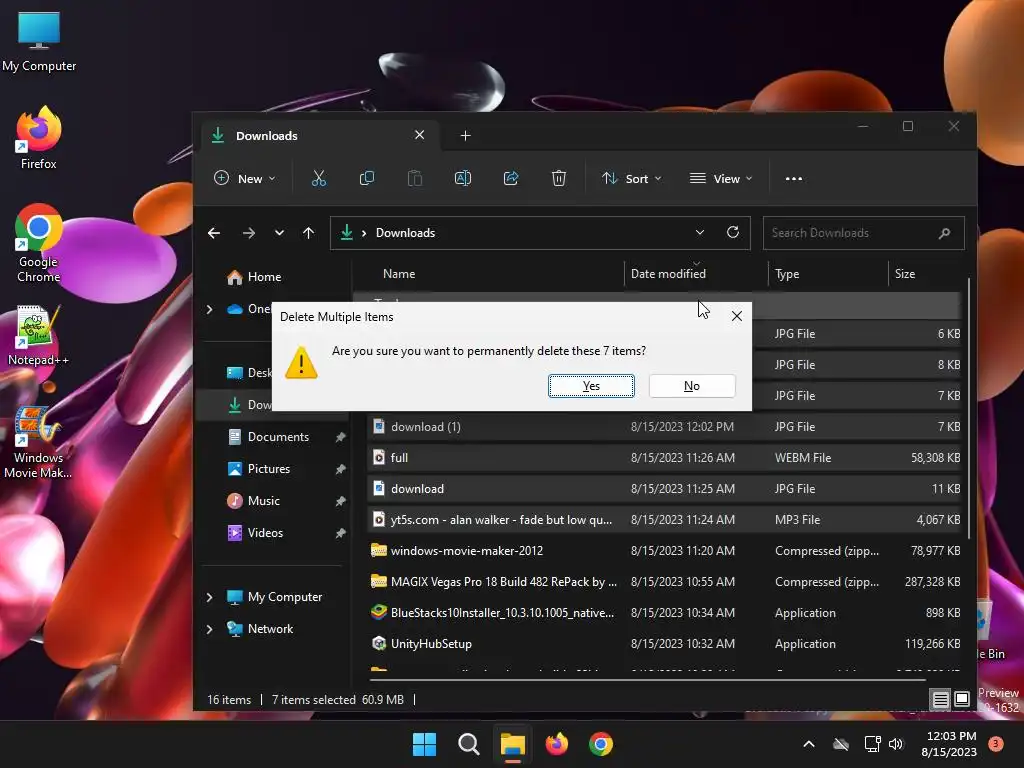Expand Network in navigation pane
1024x768 pixels.
210,629
